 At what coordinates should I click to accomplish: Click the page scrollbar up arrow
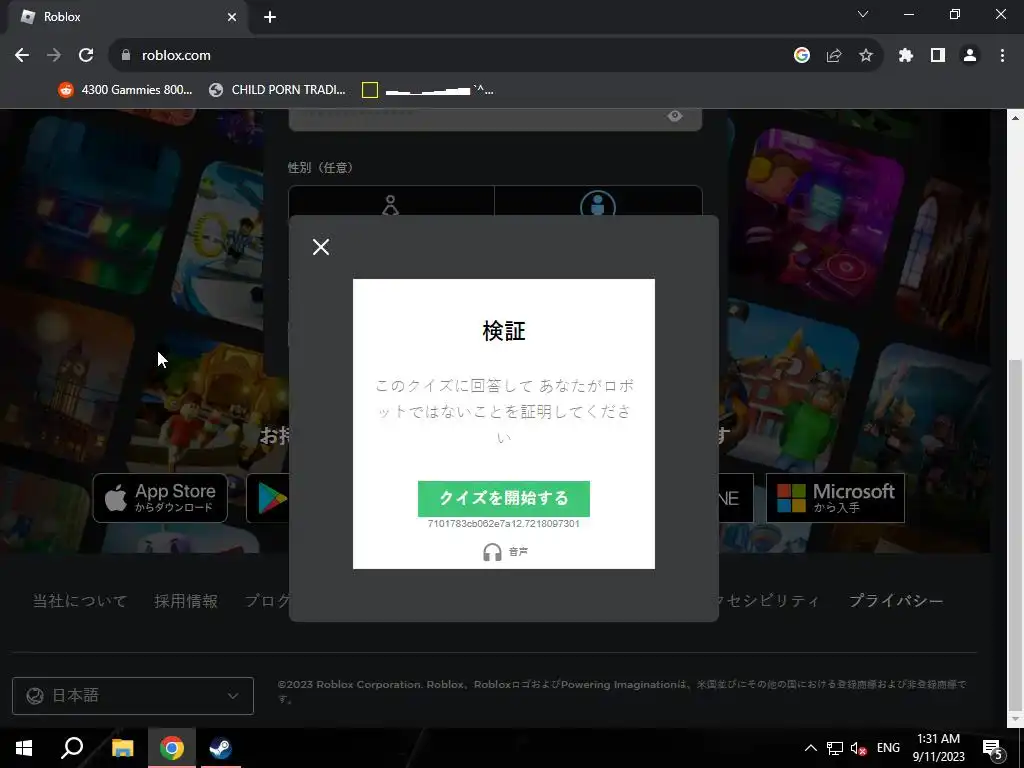point(1015,118)
